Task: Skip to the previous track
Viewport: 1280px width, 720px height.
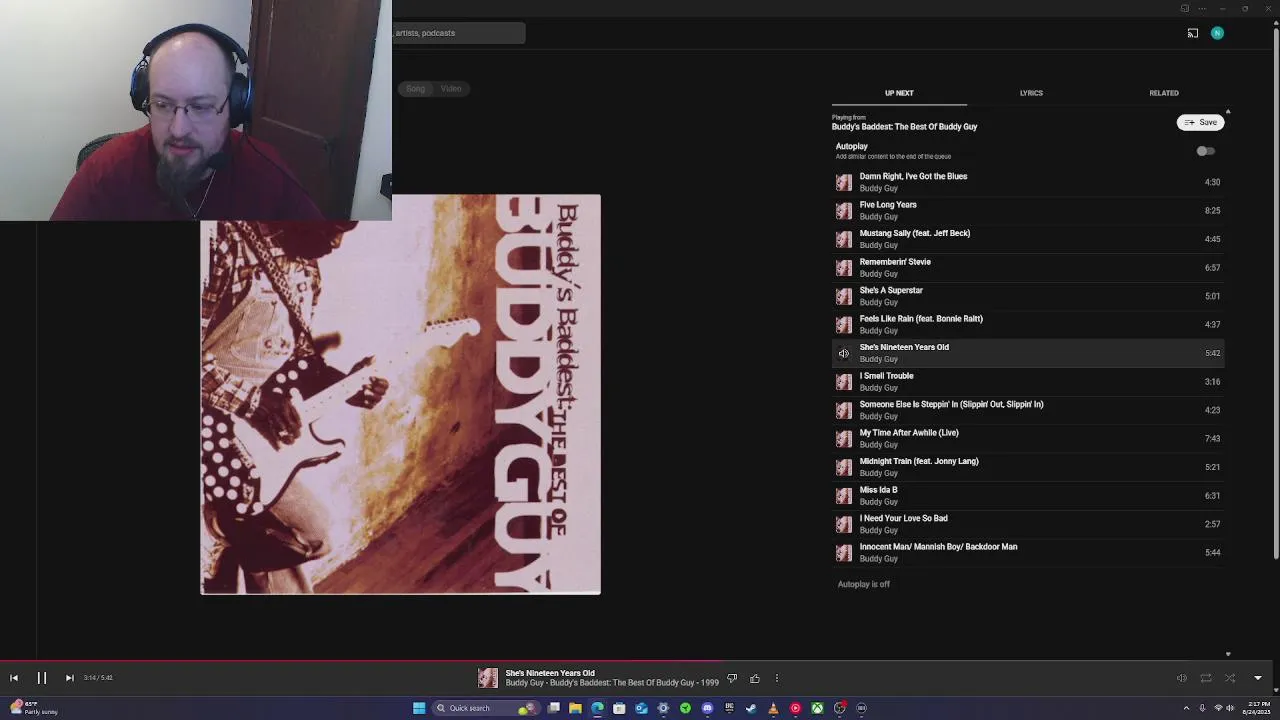Action: pos(14,678)
